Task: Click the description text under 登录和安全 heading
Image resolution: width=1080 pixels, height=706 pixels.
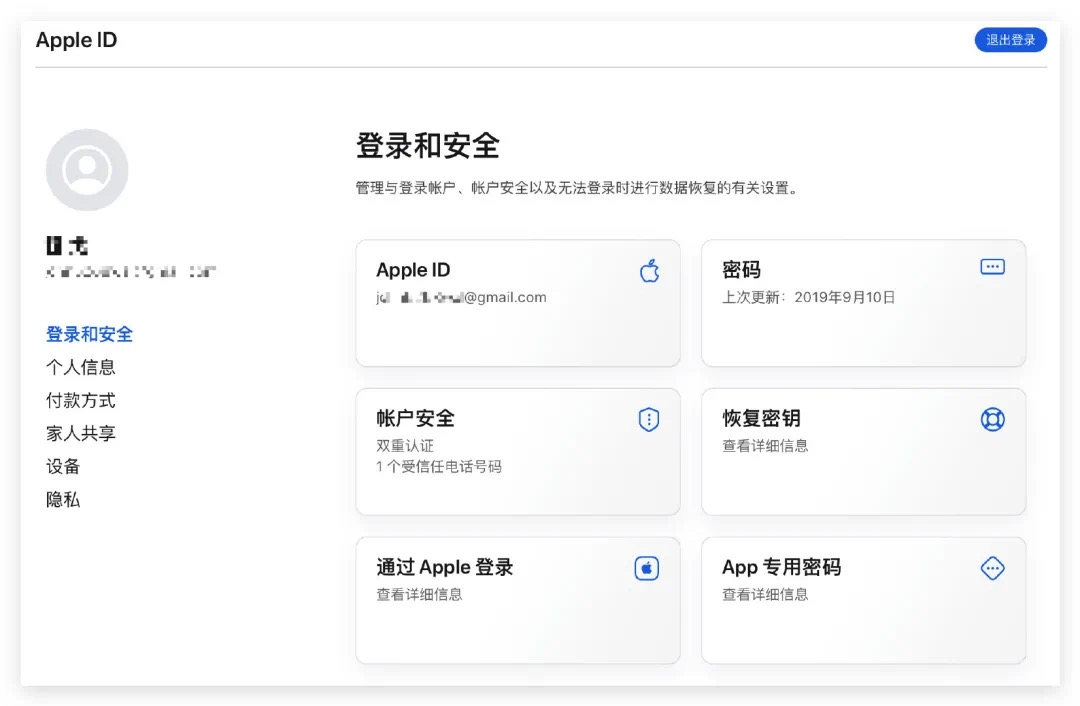Action: point(577,188)
